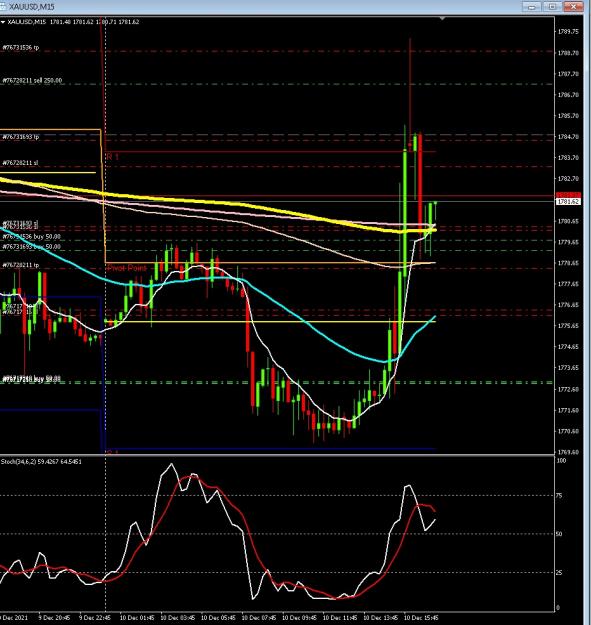Click the one-click trading arrow beside XAUUSD,M15

3,22
